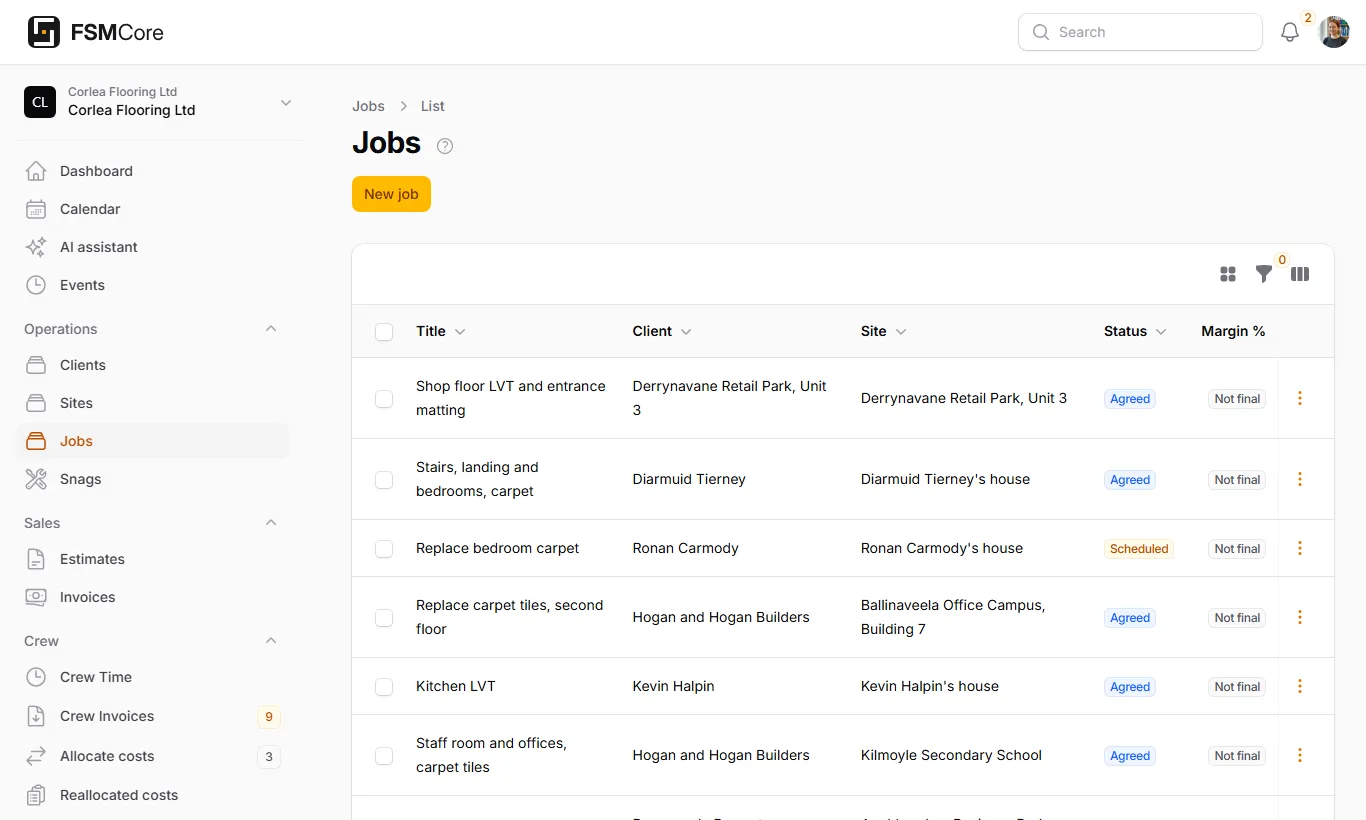This screenshot has width=1366, height=820.
Task: Click the Sites sidebar icon
Action: [36, 403]
